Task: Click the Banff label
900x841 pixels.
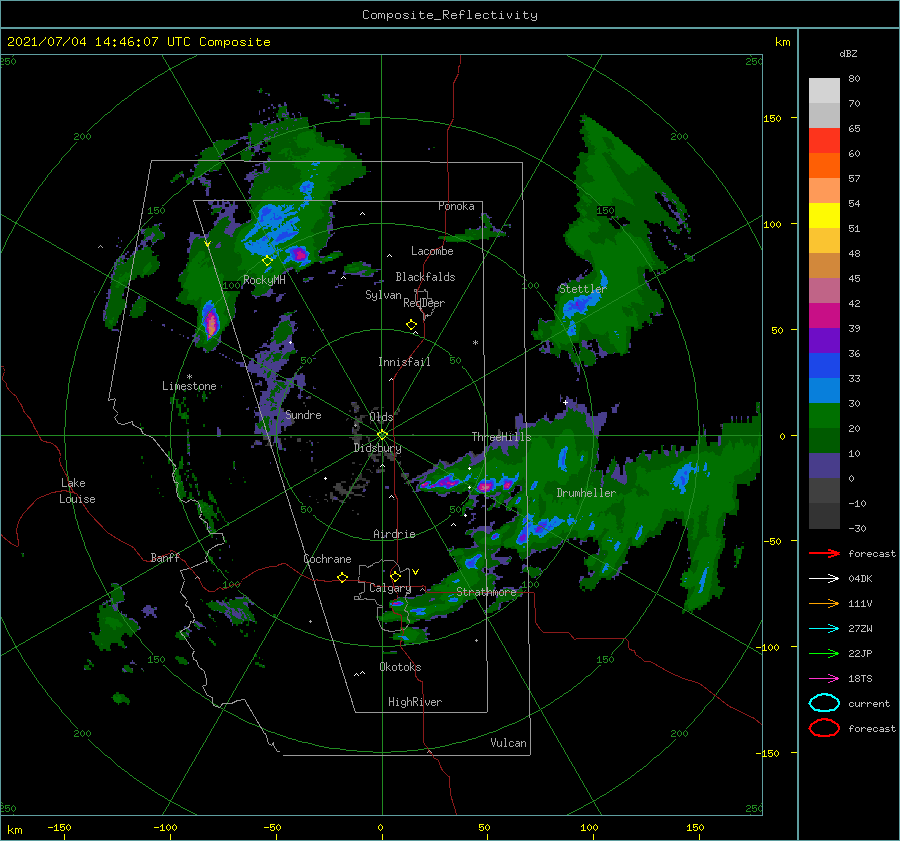Action: point(165,557)
